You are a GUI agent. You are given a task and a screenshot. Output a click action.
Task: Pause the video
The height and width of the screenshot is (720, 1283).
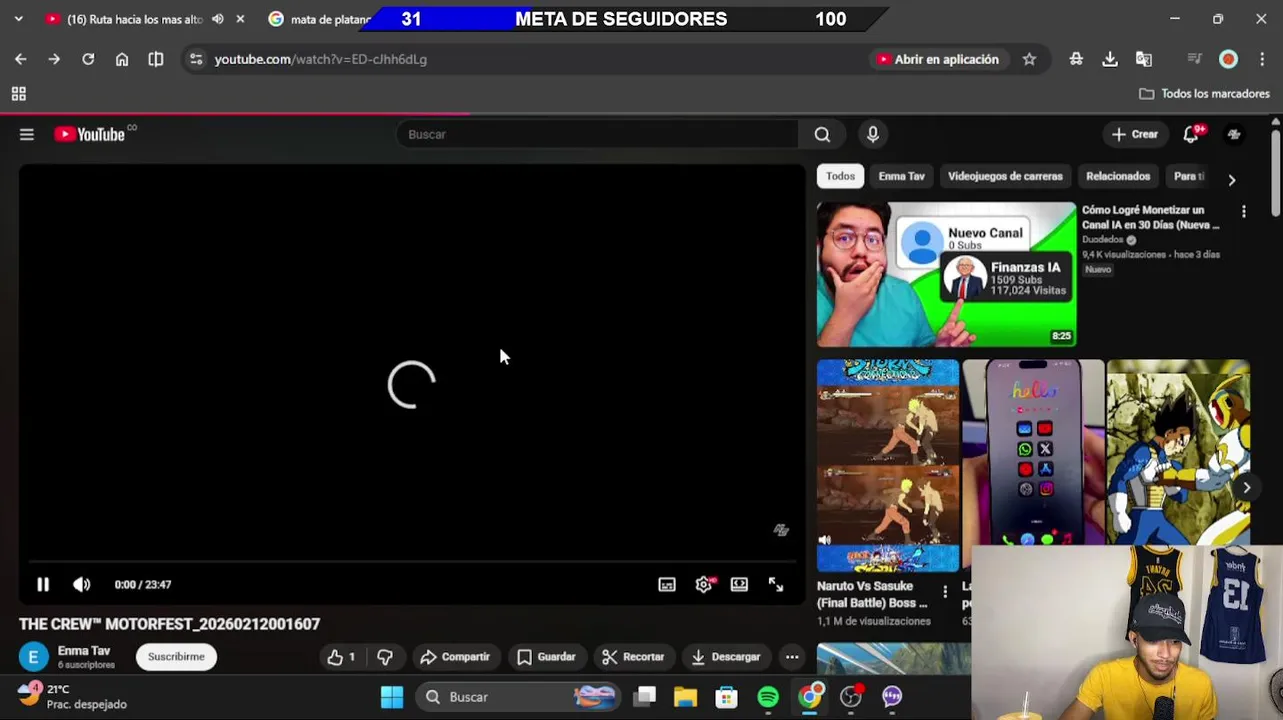pos(43,585)
